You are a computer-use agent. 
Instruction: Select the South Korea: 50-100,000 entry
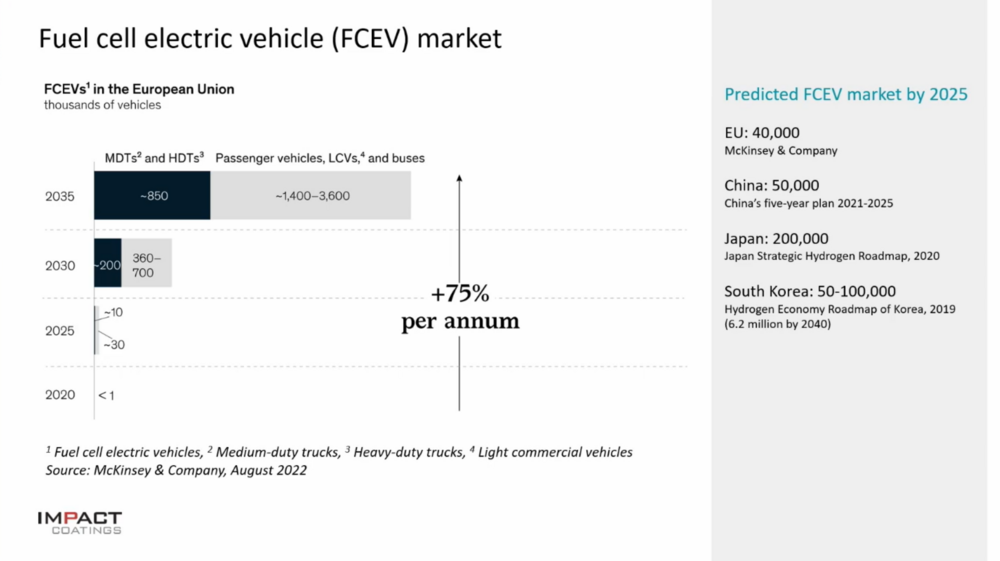click(x=809, y=292)
